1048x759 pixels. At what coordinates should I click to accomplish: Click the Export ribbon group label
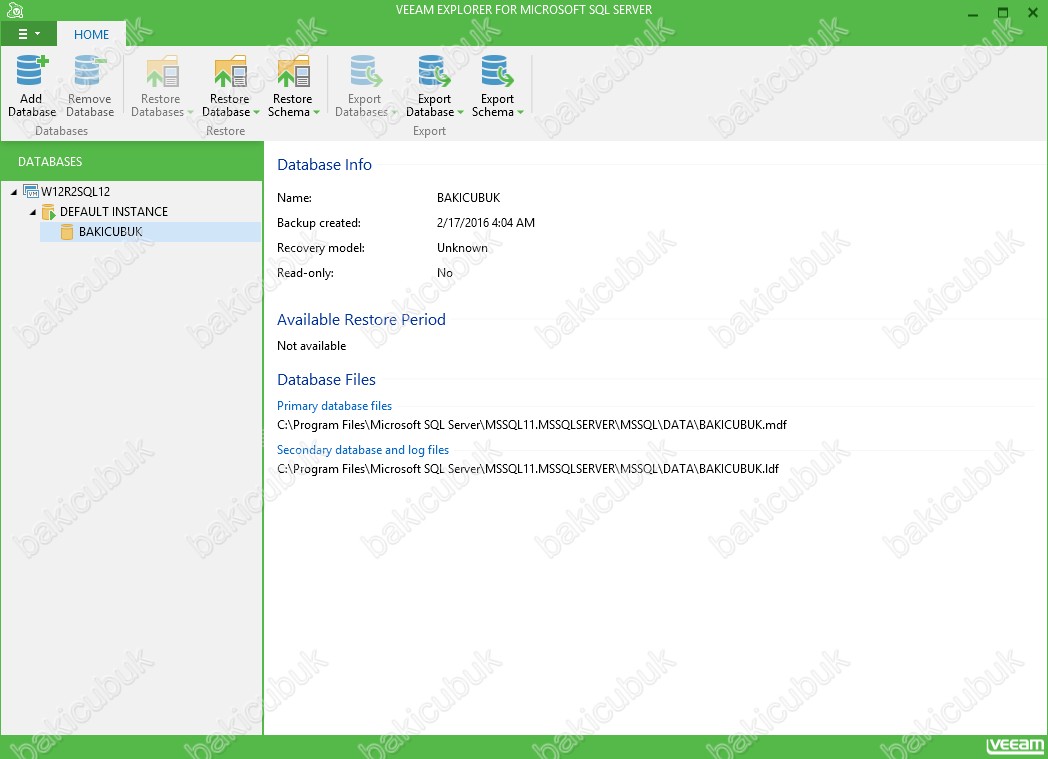[429, 131]
